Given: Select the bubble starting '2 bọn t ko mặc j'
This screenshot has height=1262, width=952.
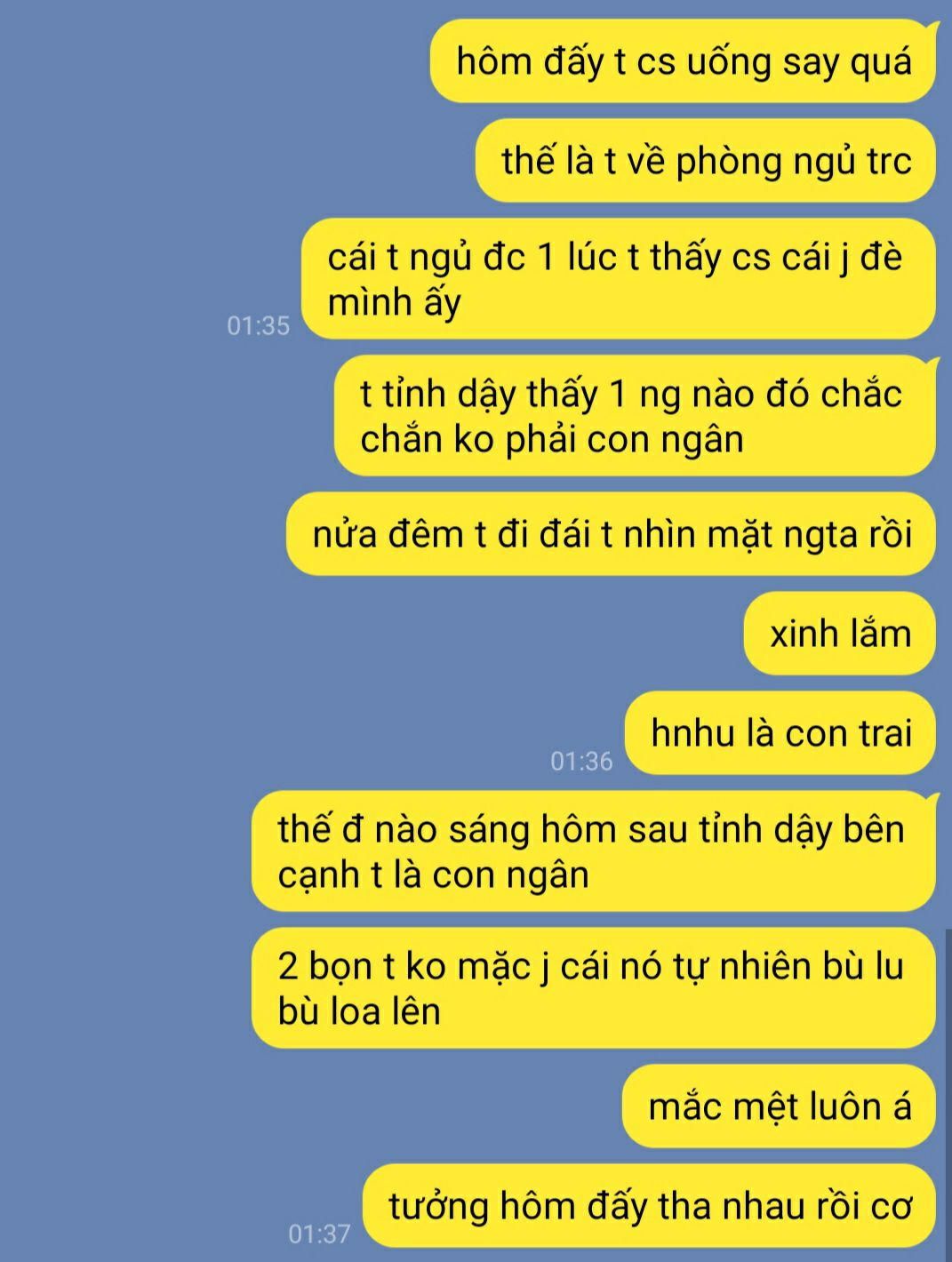Looking at the screenshot, I should click(x=594, y=988).
